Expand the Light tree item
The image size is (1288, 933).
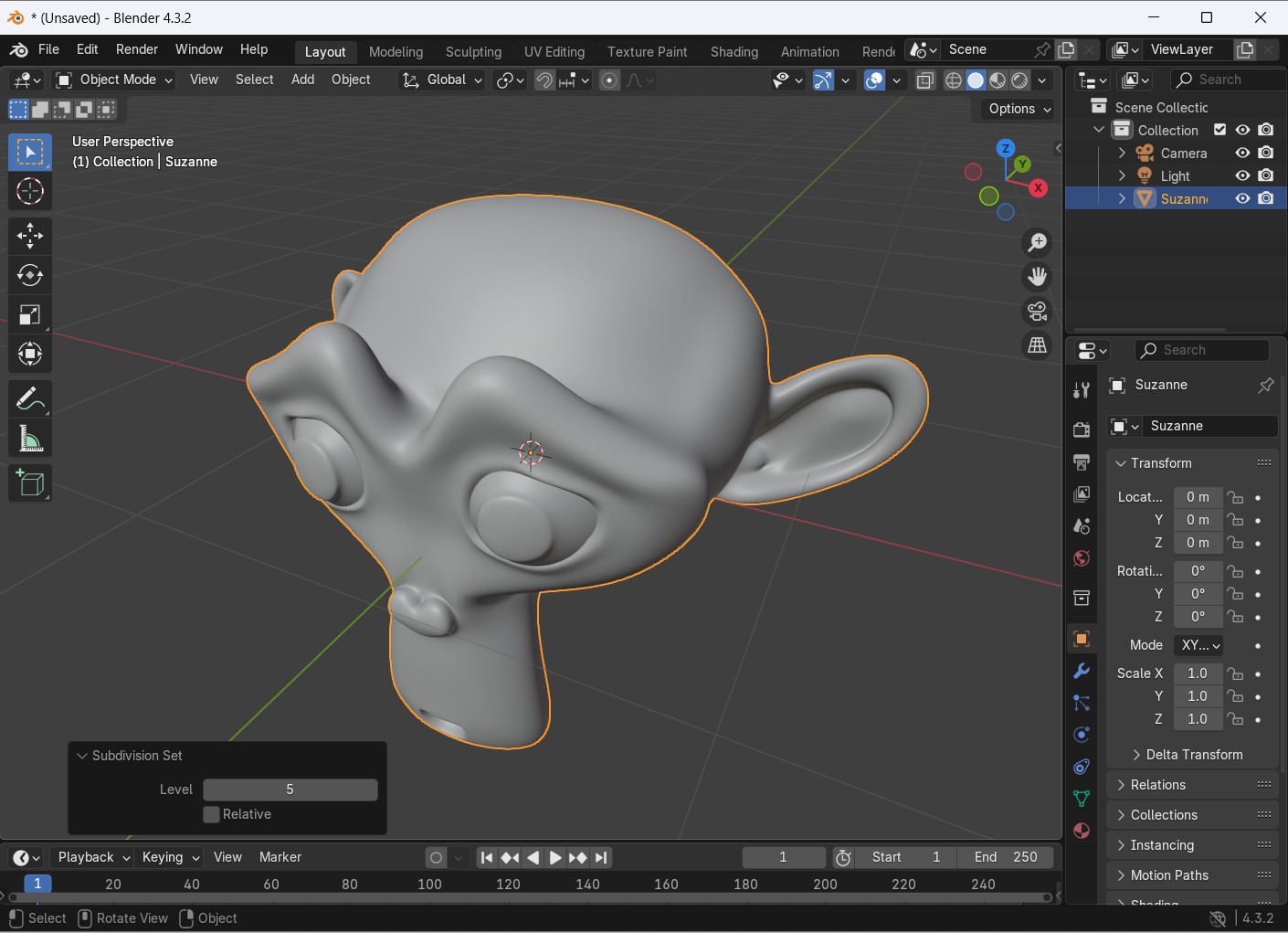point(1122,175)
